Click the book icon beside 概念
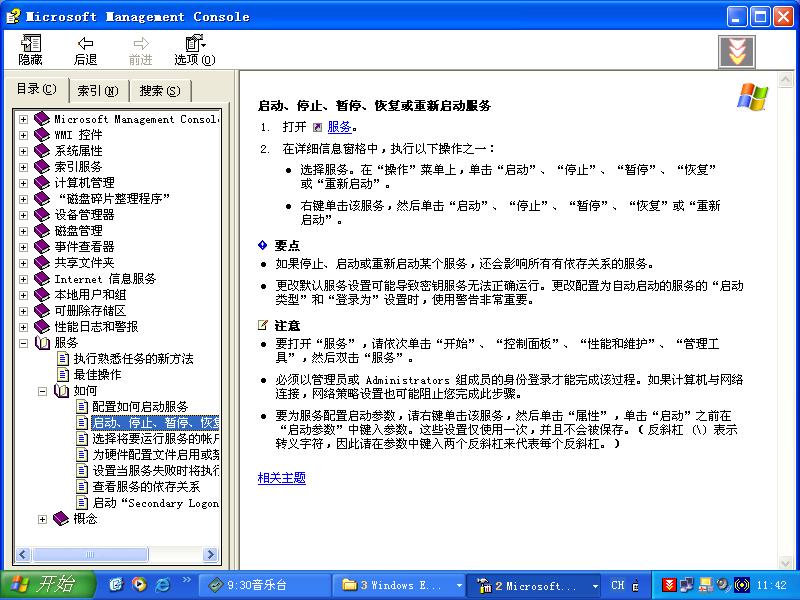Screen dimensions: 800x600 click(x=61, y=519)
